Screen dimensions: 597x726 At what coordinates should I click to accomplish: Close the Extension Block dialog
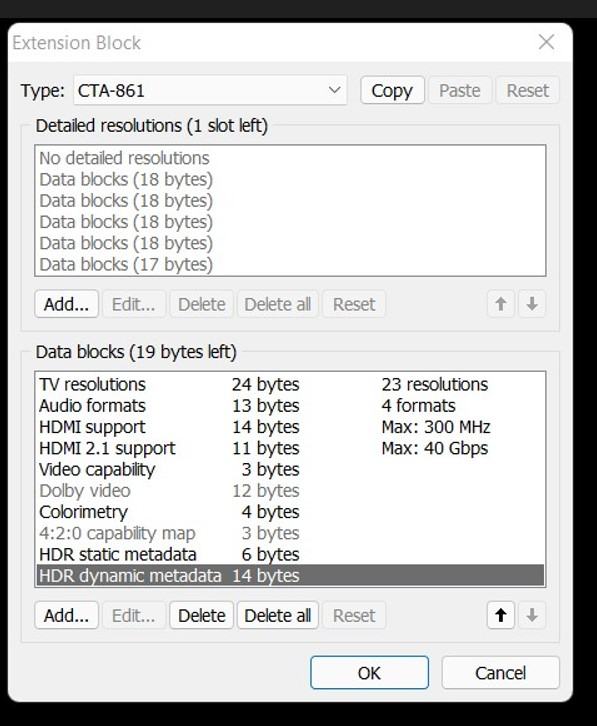[546, 42]
